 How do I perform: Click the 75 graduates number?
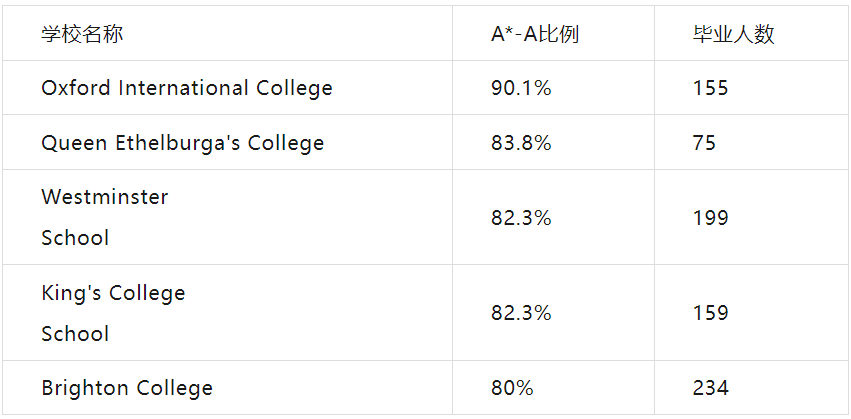point(704,143)
